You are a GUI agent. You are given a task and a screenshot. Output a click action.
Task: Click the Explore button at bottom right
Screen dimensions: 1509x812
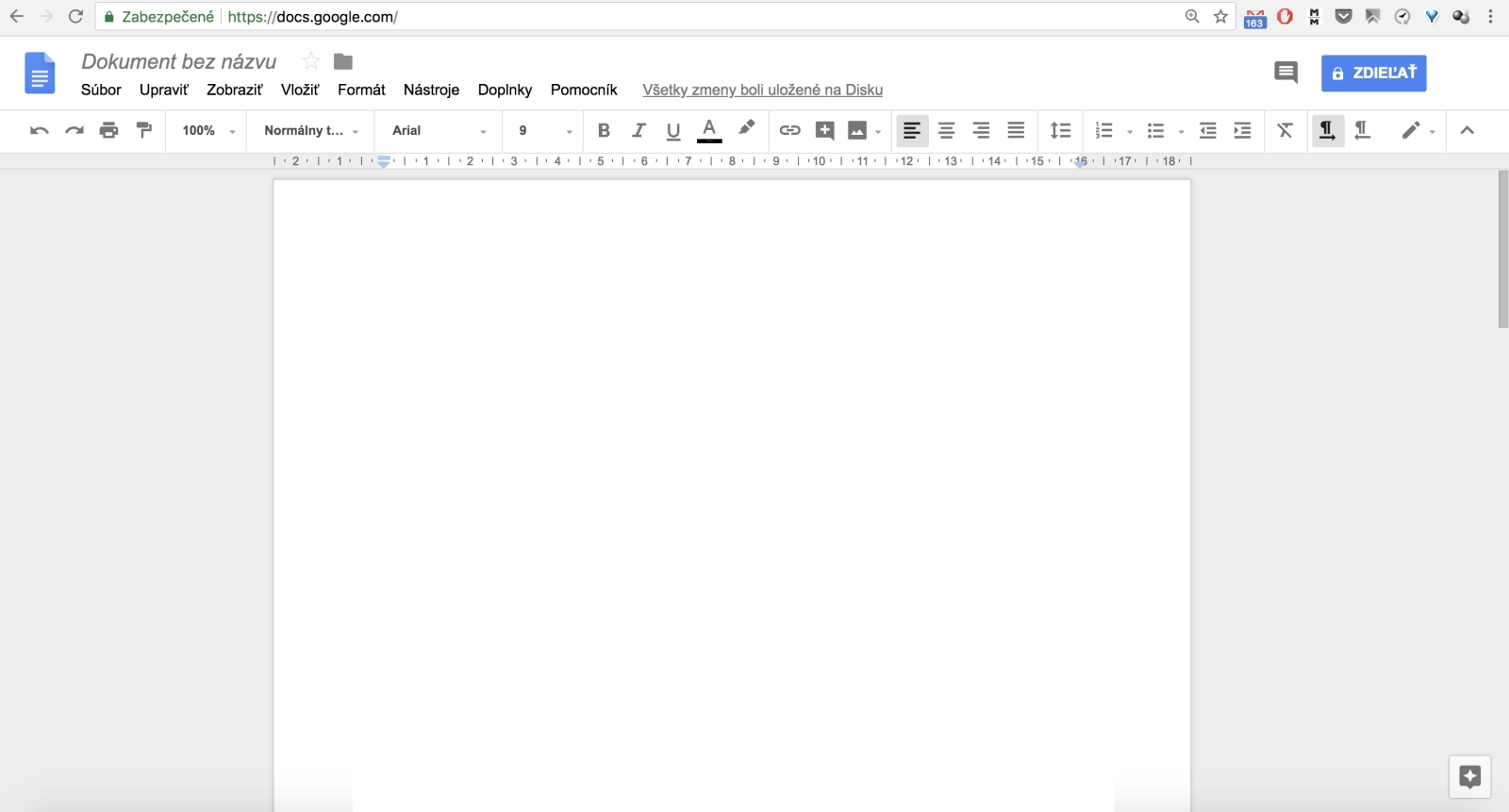point(1469,776)
